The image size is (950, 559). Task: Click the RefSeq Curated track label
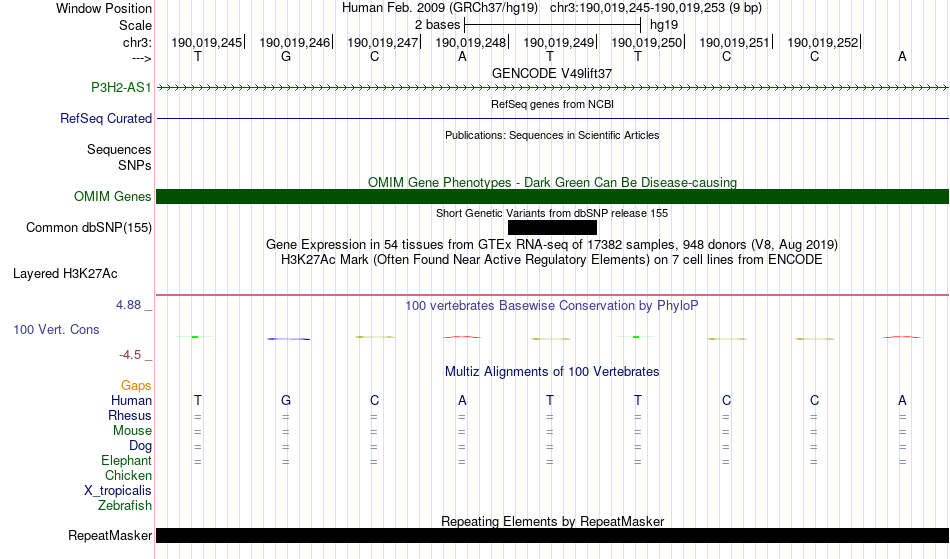point(106,119)
